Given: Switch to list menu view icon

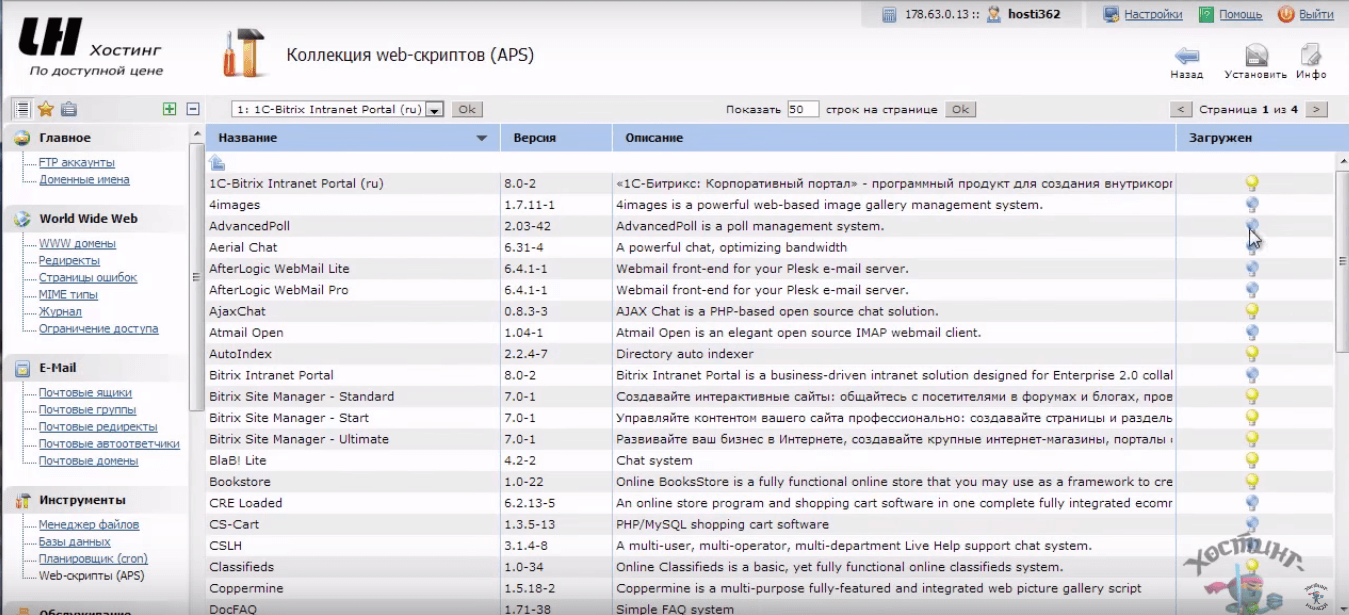Looking at the screenshot, I should coord(21,109).
